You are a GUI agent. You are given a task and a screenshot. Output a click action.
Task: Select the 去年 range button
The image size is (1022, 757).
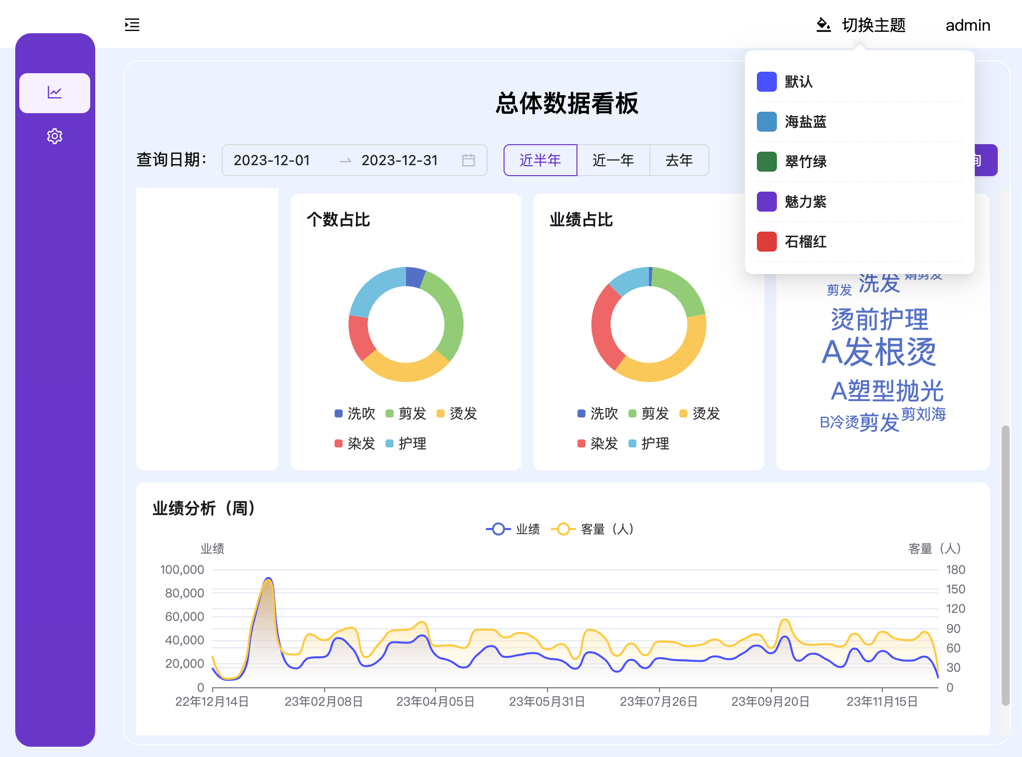tap(679, 160)
